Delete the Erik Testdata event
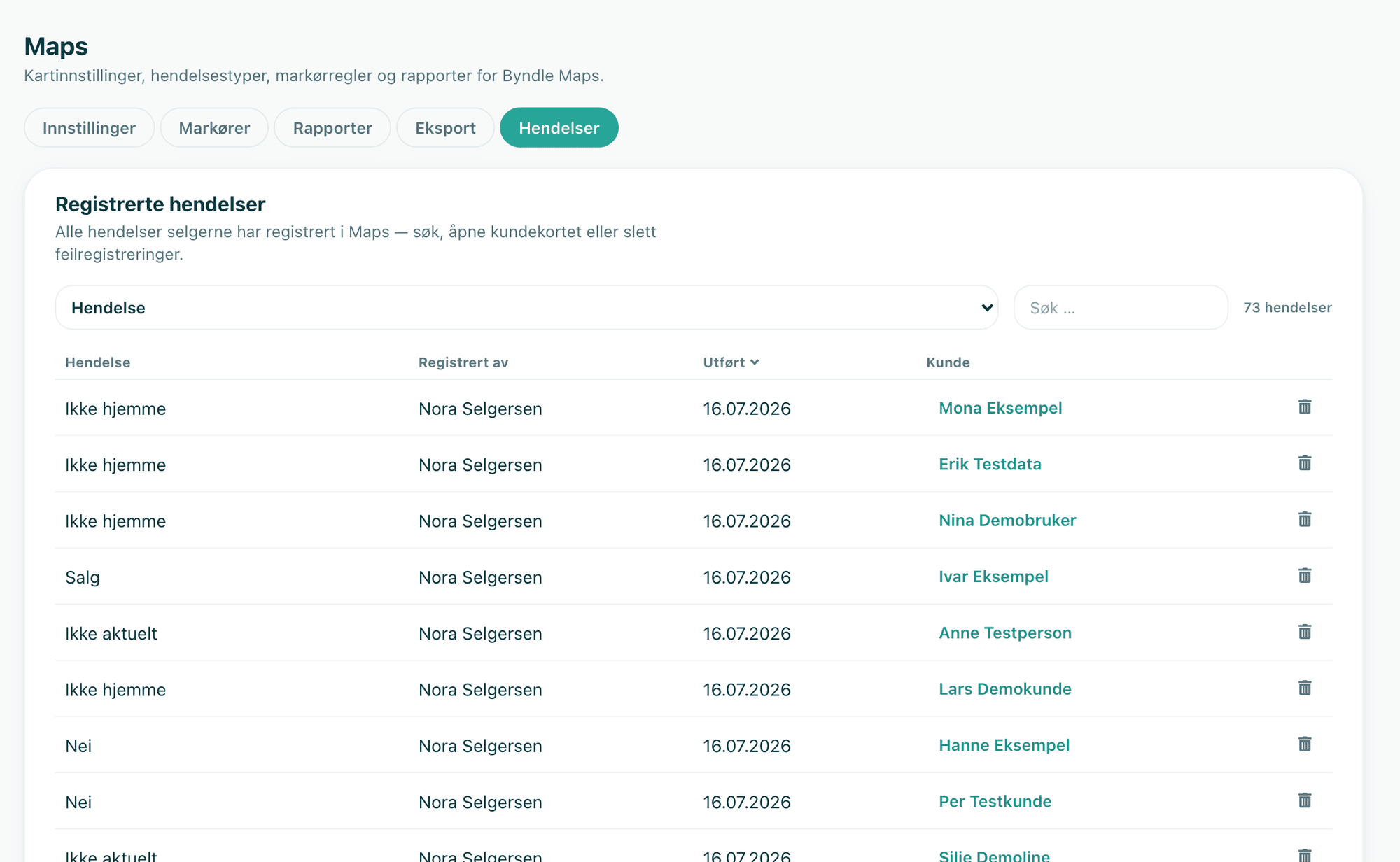This screenshot has height=862, width=1400. coord(1305,462)
